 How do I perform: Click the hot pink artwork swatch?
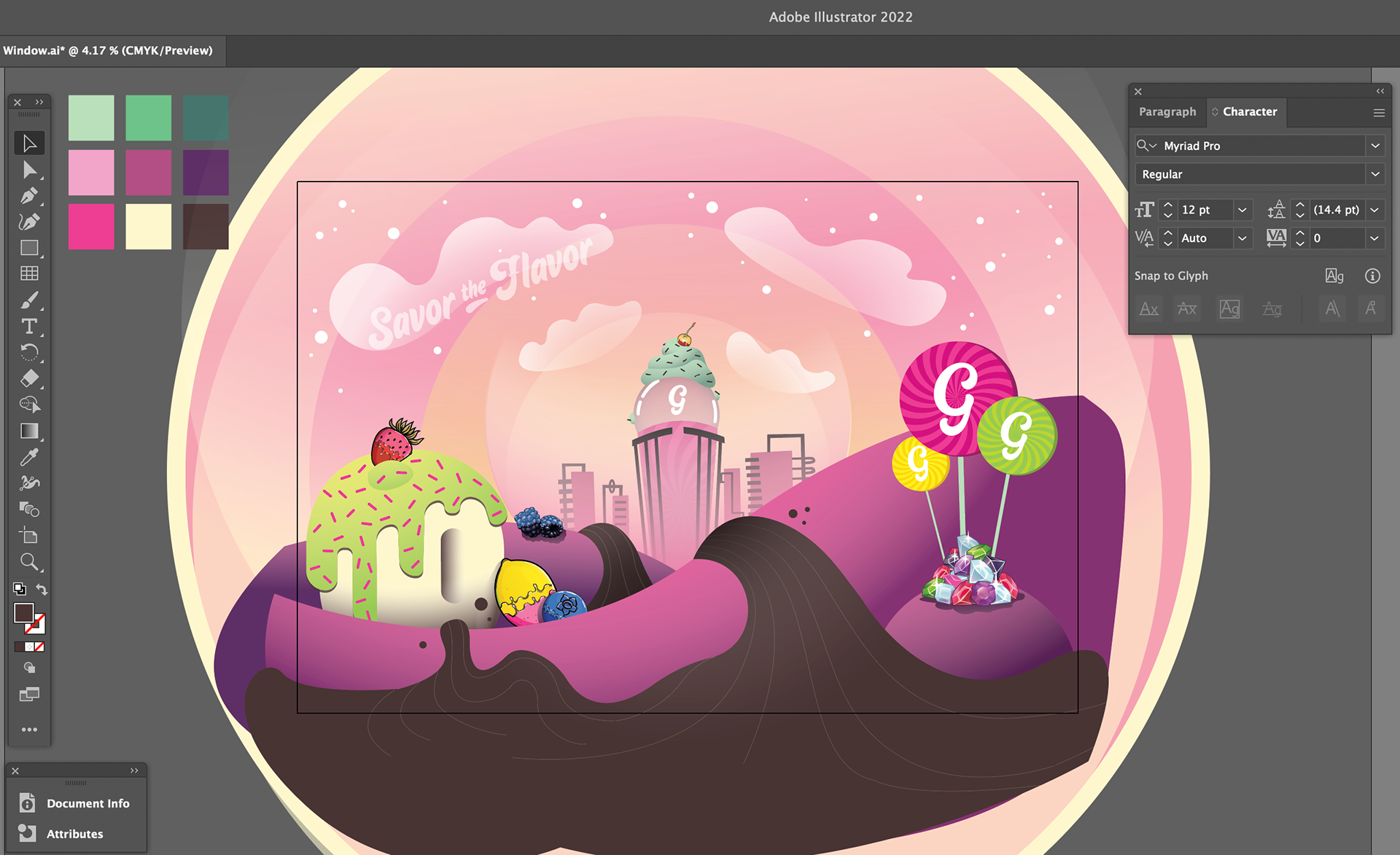[x=91, y=227]
